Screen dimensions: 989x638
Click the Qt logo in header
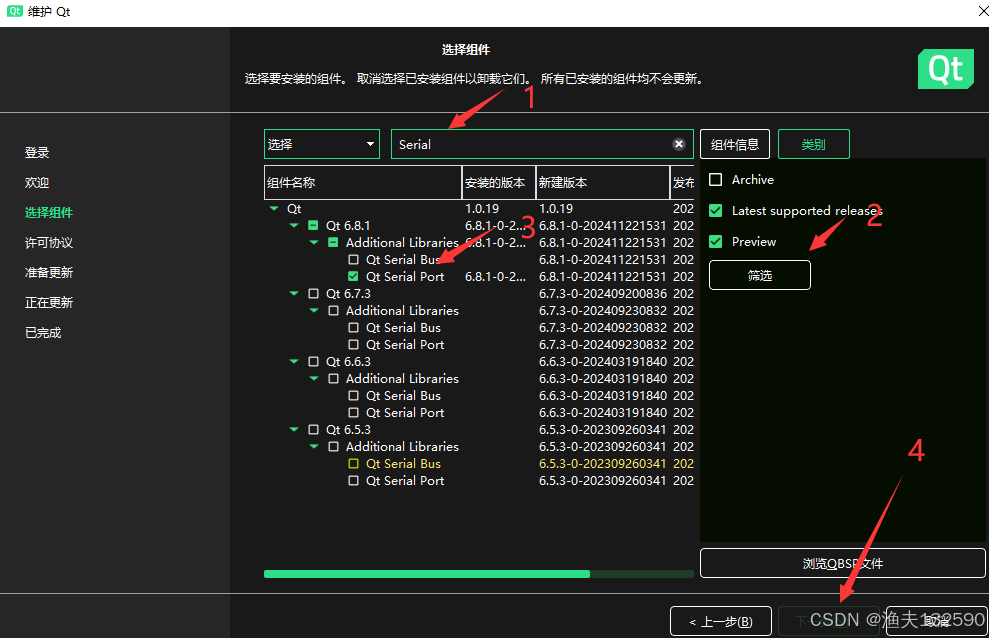pos(945,69)
